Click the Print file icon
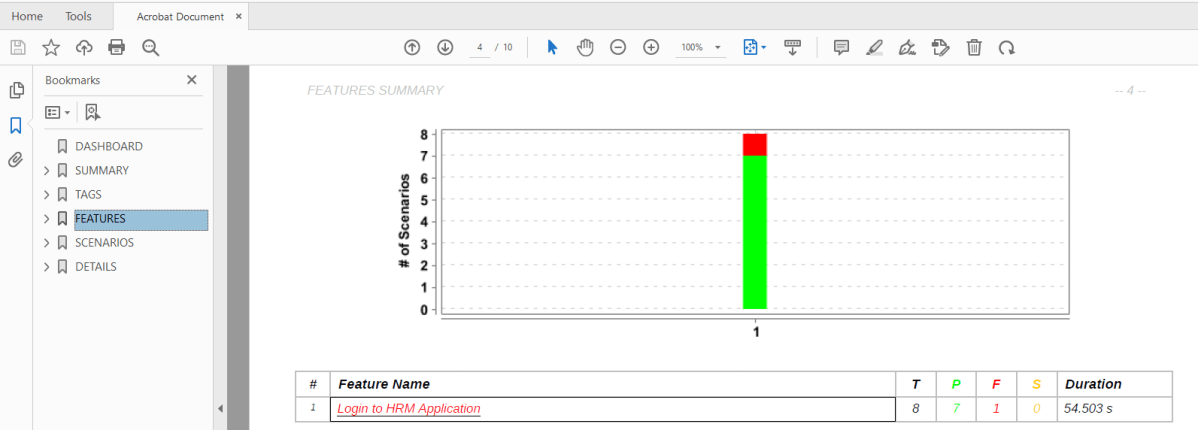Image resolution: width=1198 pixels, height=430 pixels. (117, 47)
